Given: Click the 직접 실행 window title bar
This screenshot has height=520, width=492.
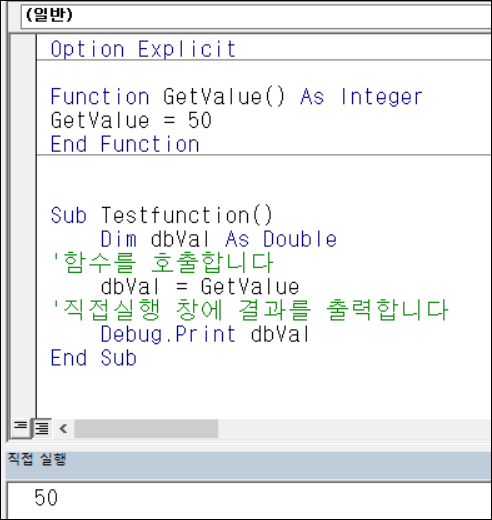Looking at the screenshot, I should (x=249, y=459).
